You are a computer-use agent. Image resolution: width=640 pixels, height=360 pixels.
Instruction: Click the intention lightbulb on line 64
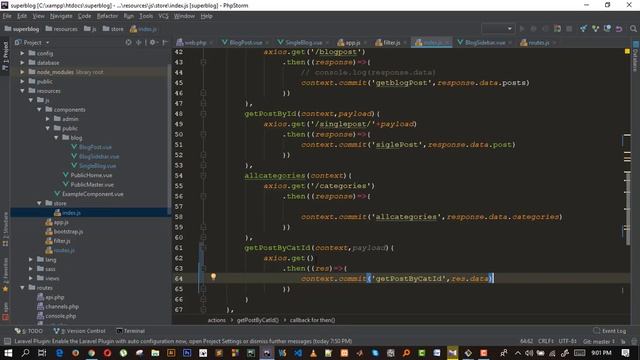(213, 277)
